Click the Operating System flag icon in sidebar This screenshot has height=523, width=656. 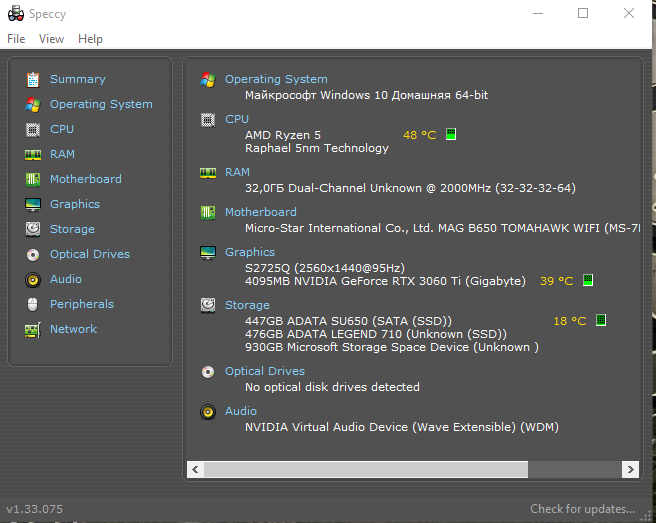point(33,105)
